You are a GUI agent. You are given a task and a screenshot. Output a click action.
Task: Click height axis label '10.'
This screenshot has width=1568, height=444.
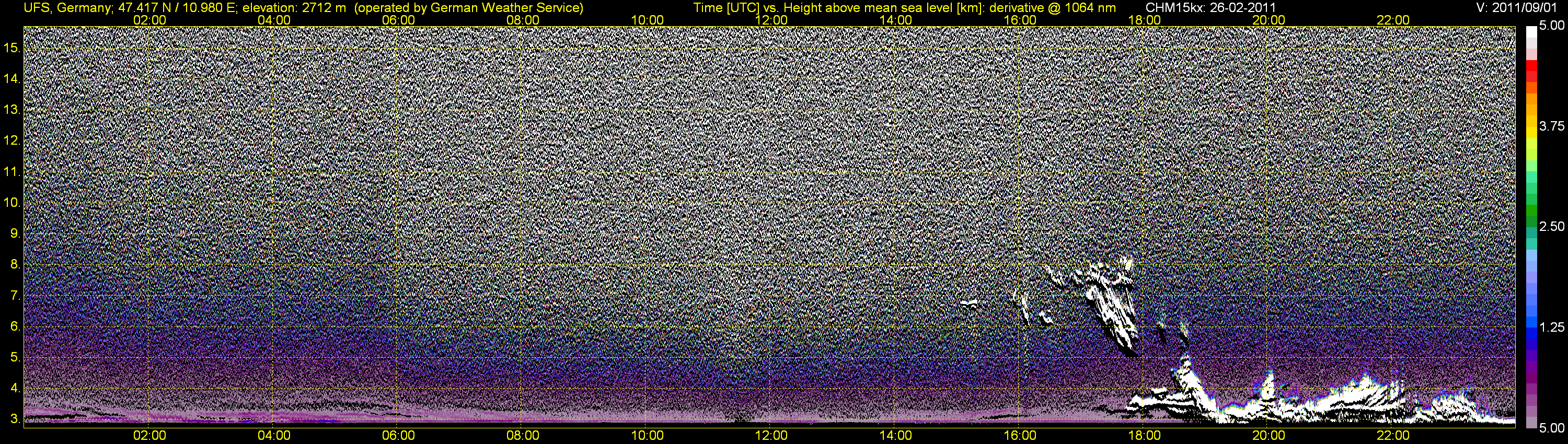[x=12, y=203]
